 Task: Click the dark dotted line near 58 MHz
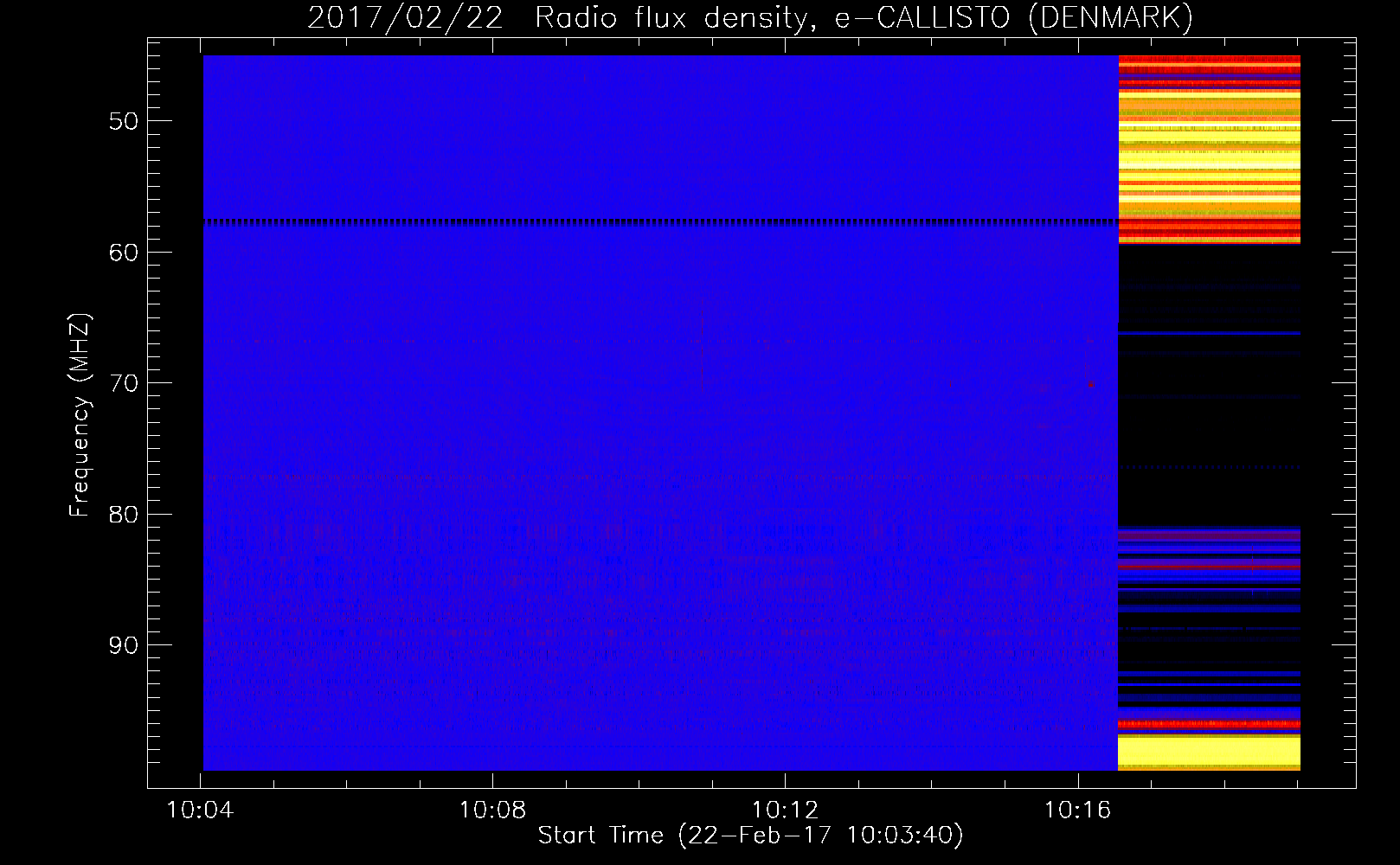point(660,222)
